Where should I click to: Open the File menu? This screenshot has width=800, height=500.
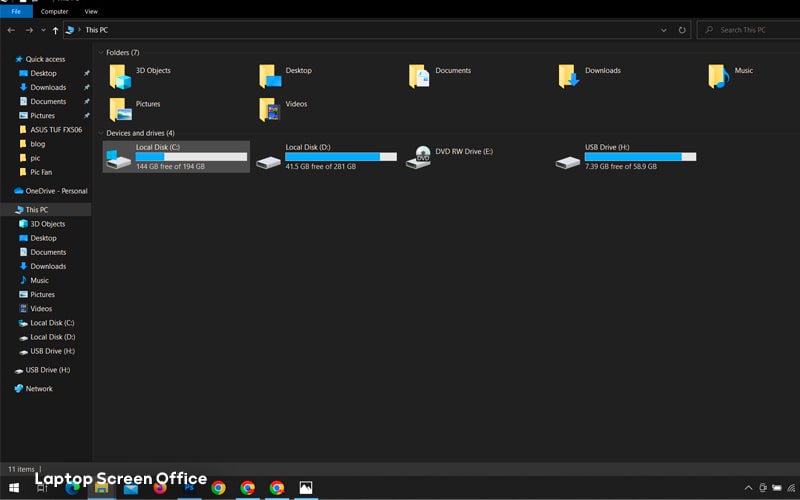(16, 11)
